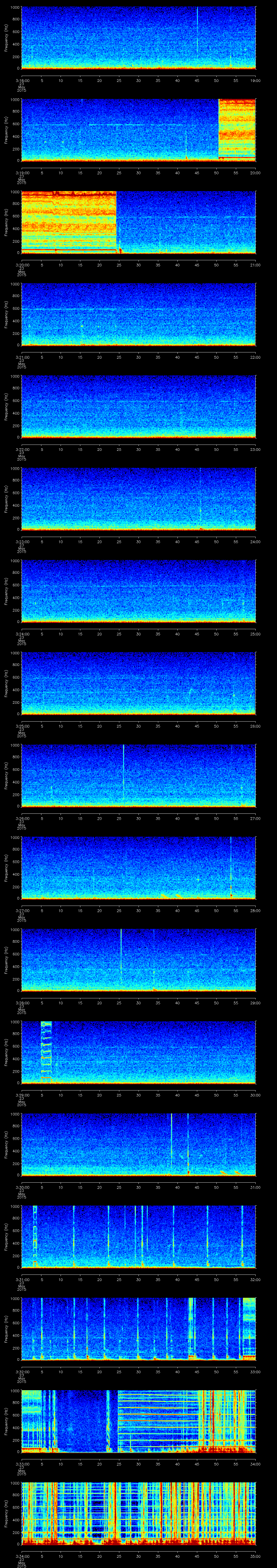Click the "3:33:00" start time label

click(22, 1464)
